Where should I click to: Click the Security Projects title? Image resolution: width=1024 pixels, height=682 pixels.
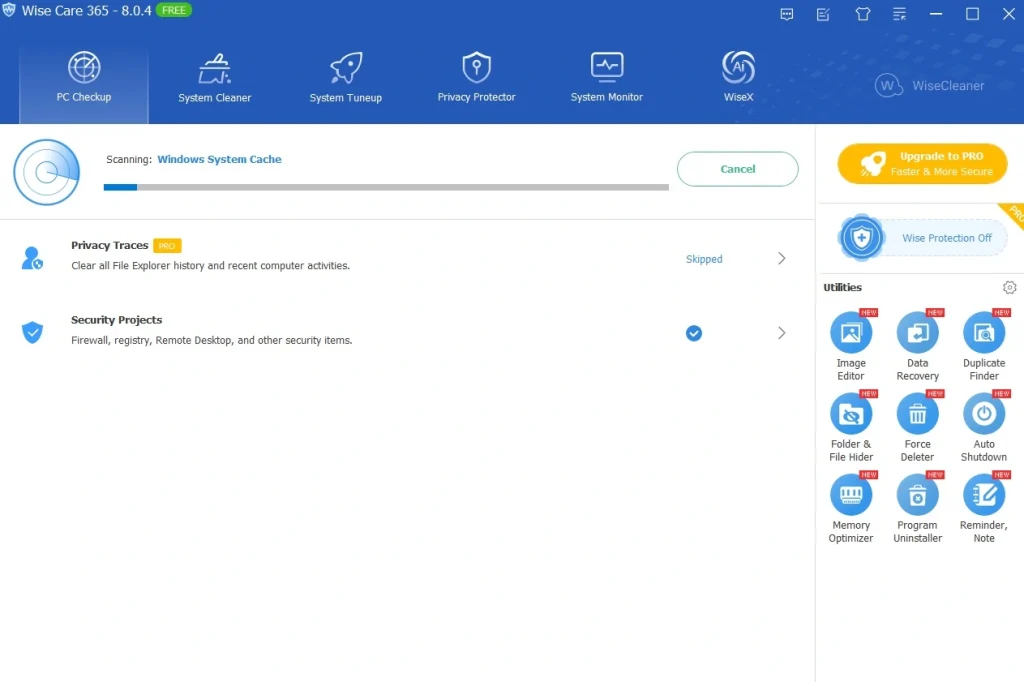[x=116, y=320]
